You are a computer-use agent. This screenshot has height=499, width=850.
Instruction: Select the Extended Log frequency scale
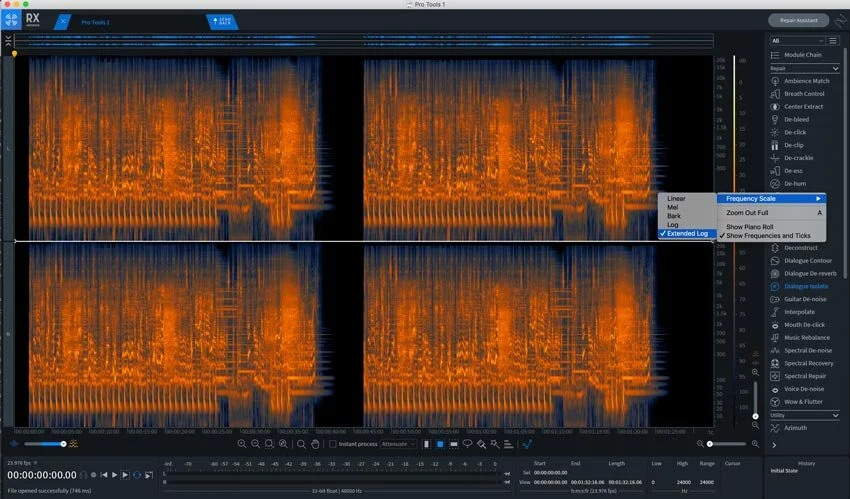pyautogui.click(x=687, y=234)
